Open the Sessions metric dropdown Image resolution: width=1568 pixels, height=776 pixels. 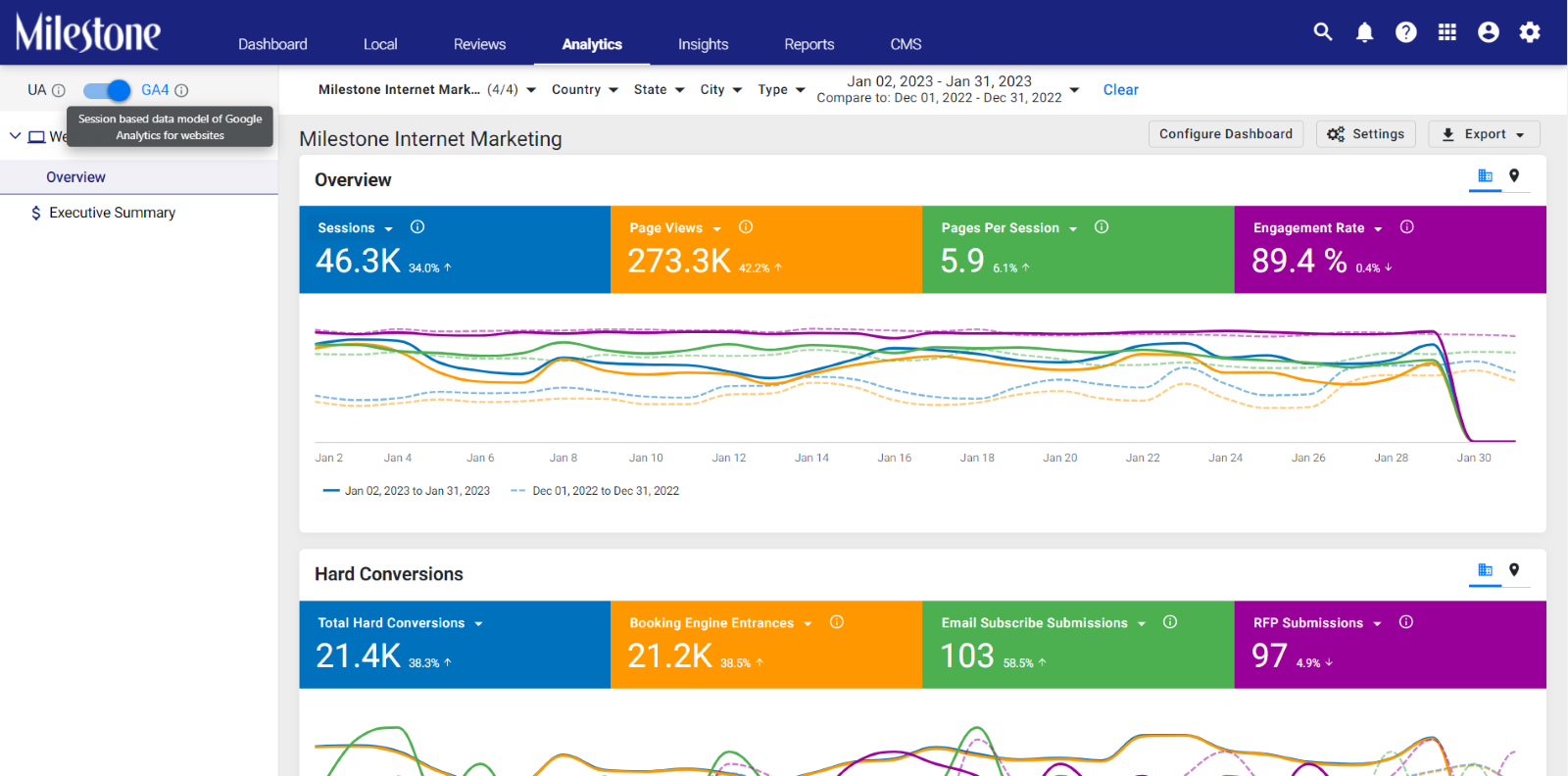pyautogui.click(x=389, y=229)
